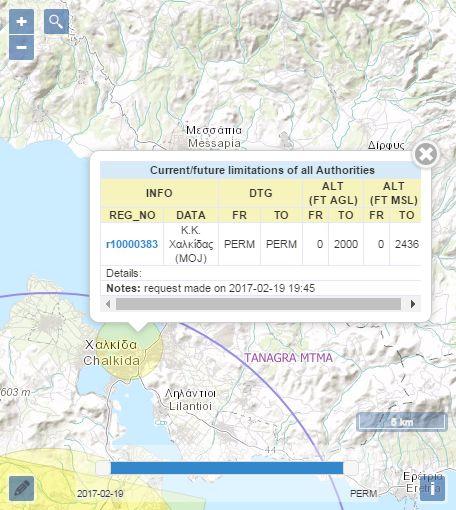Open the map search magnifier tool
Viewport: 456px width, 510px height.
click(56, 22)
